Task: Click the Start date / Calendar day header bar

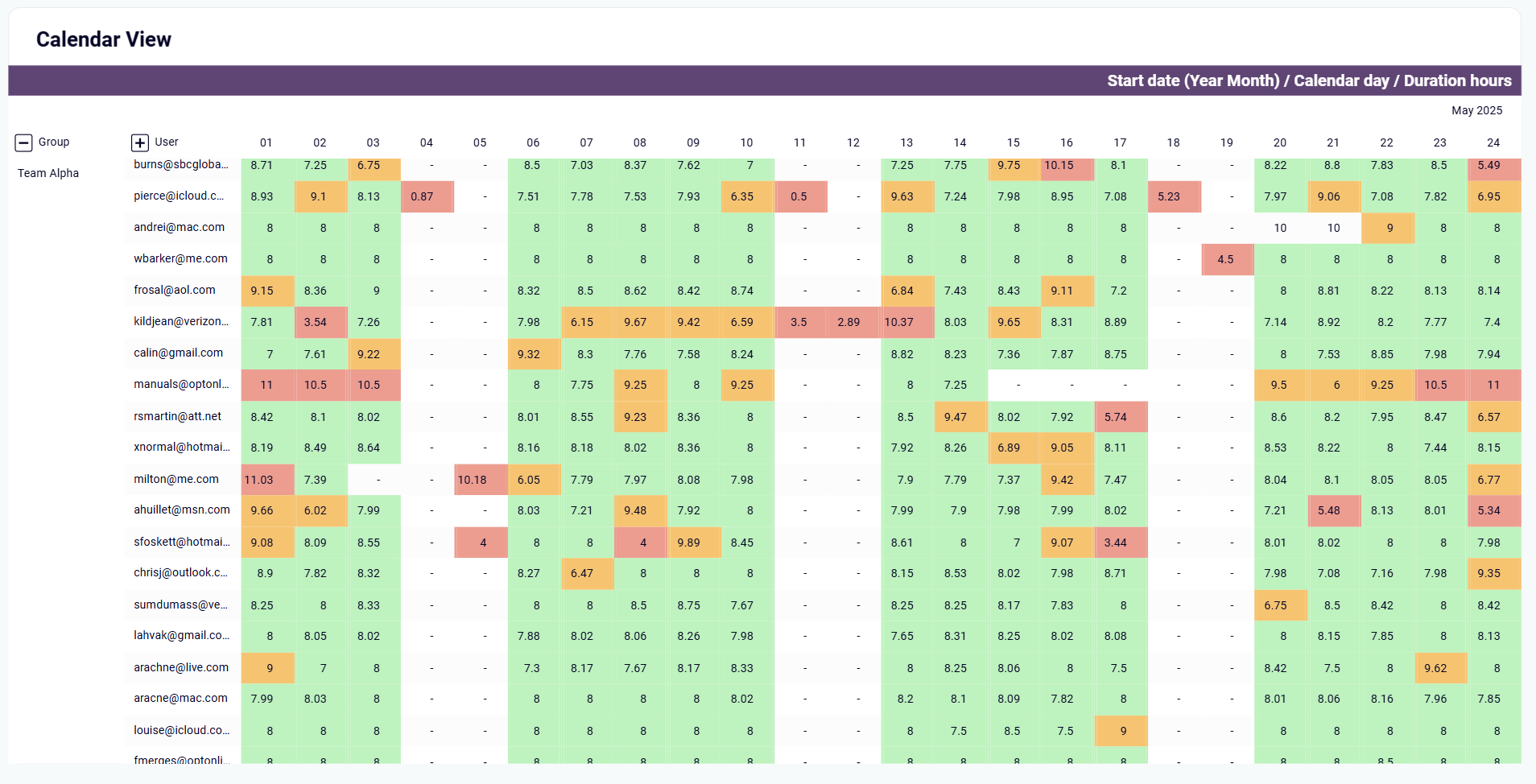Action: tap(765, 80)
